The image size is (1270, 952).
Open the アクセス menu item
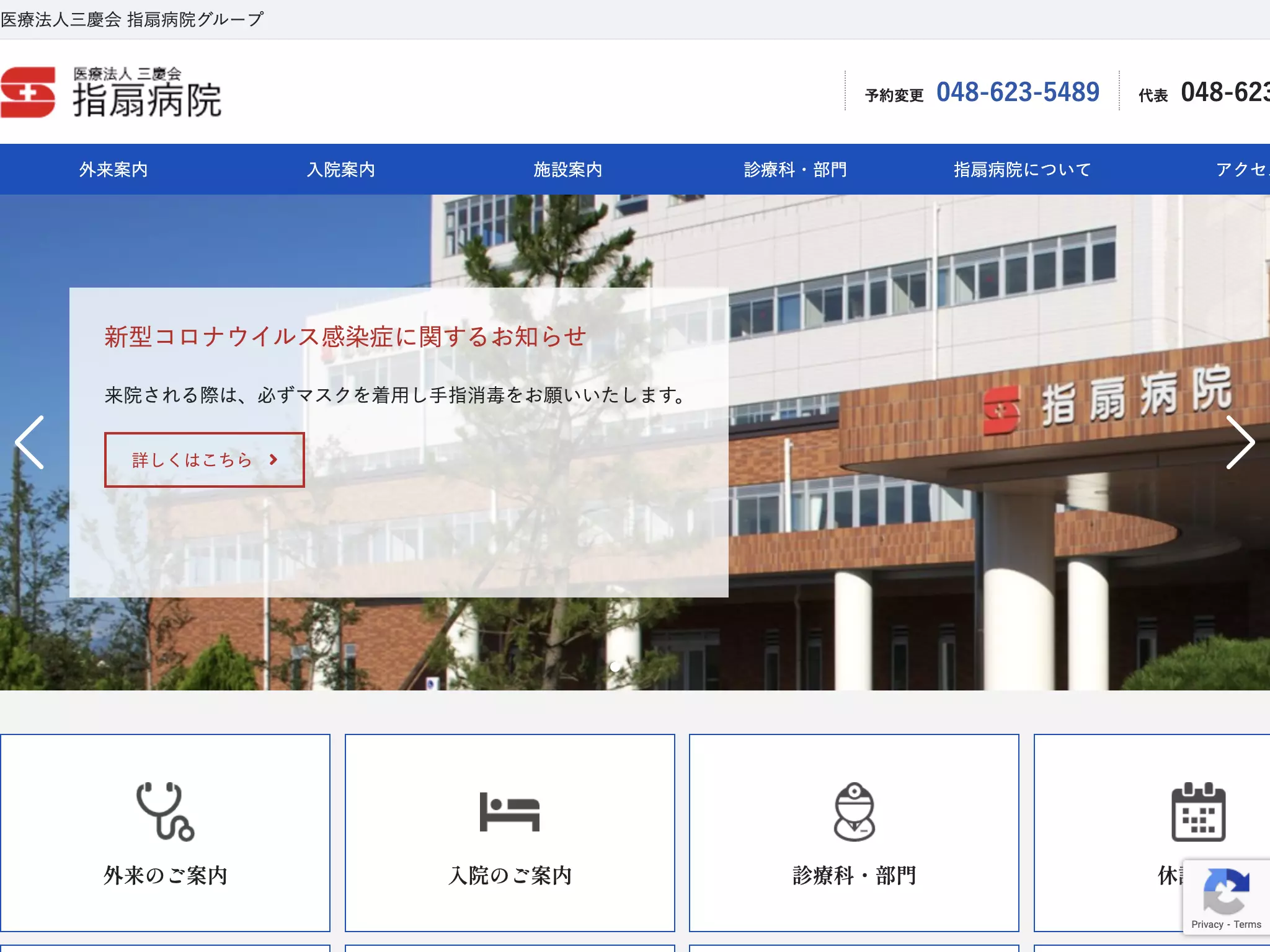(1243, 169)
